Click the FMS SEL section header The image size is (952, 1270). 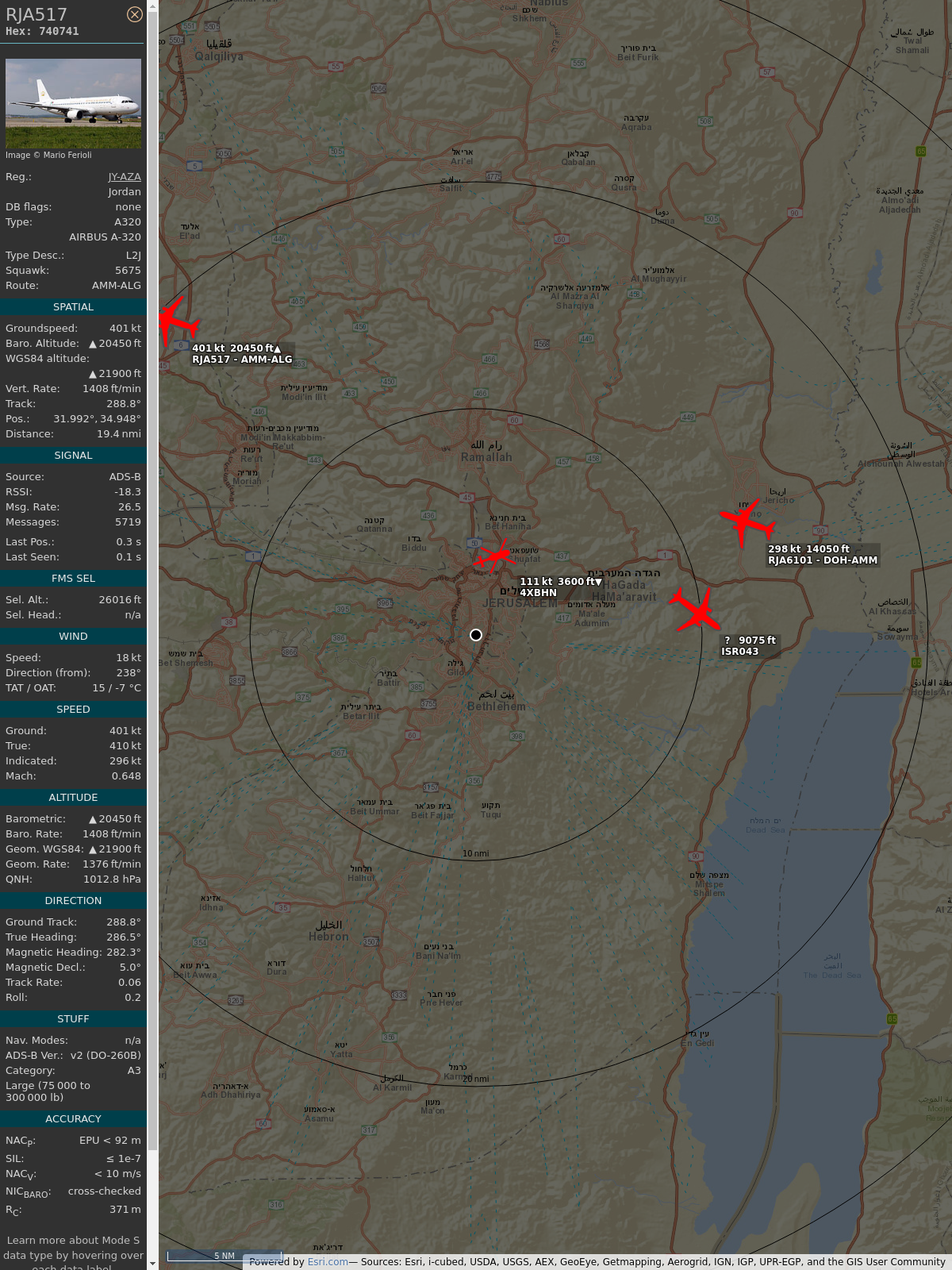[73, 579]
